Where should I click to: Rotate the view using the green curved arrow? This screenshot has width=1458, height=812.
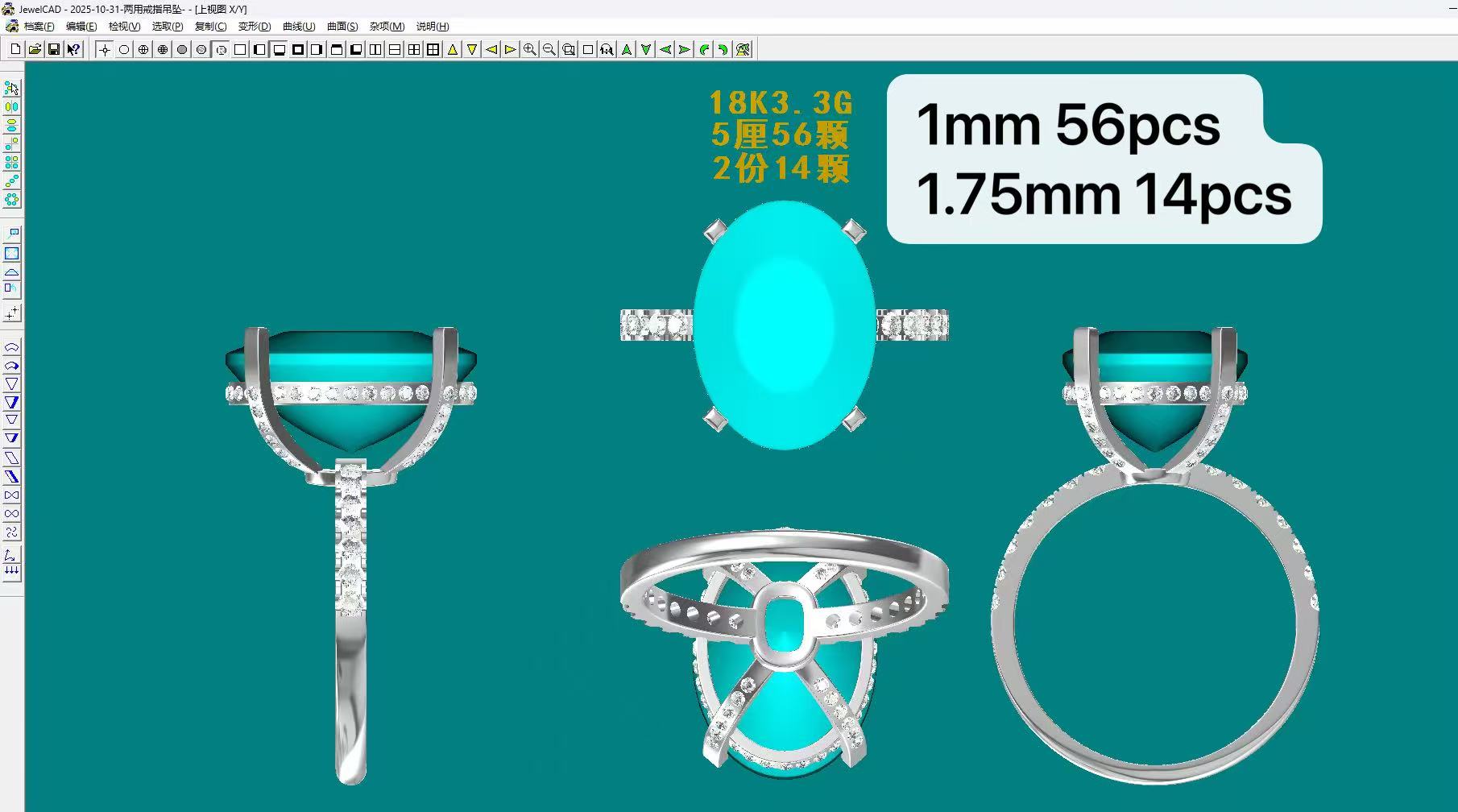703,49
